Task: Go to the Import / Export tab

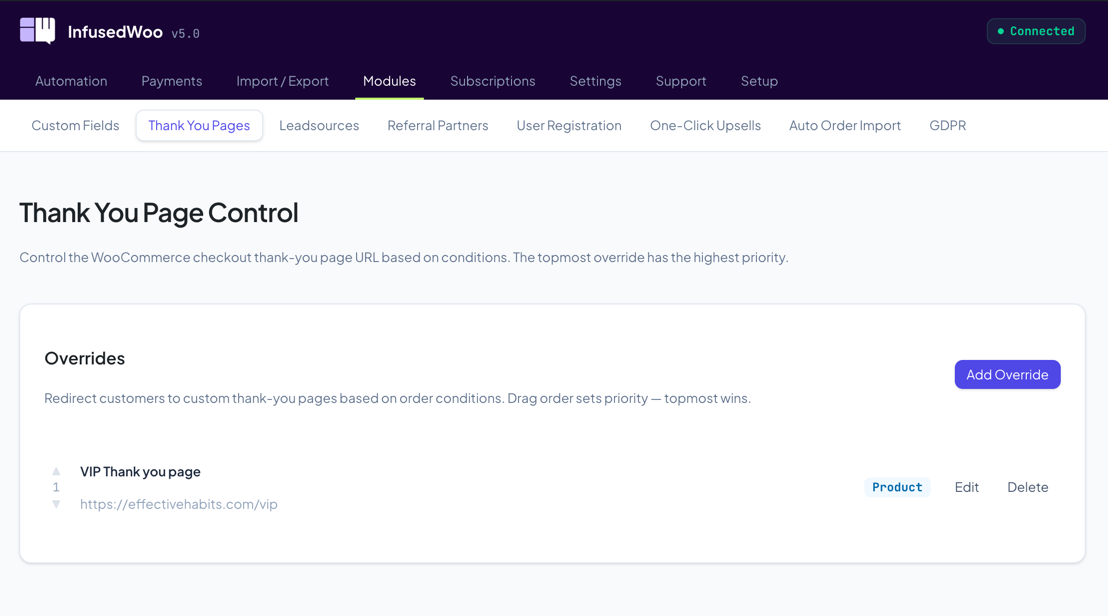Action: pos(282,81)
